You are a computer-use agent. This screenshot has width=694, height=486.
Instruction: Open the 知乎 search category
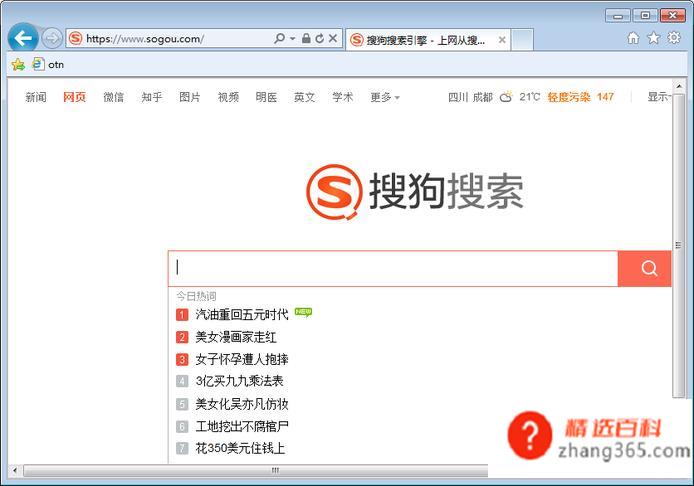click(x=152, y=97)
